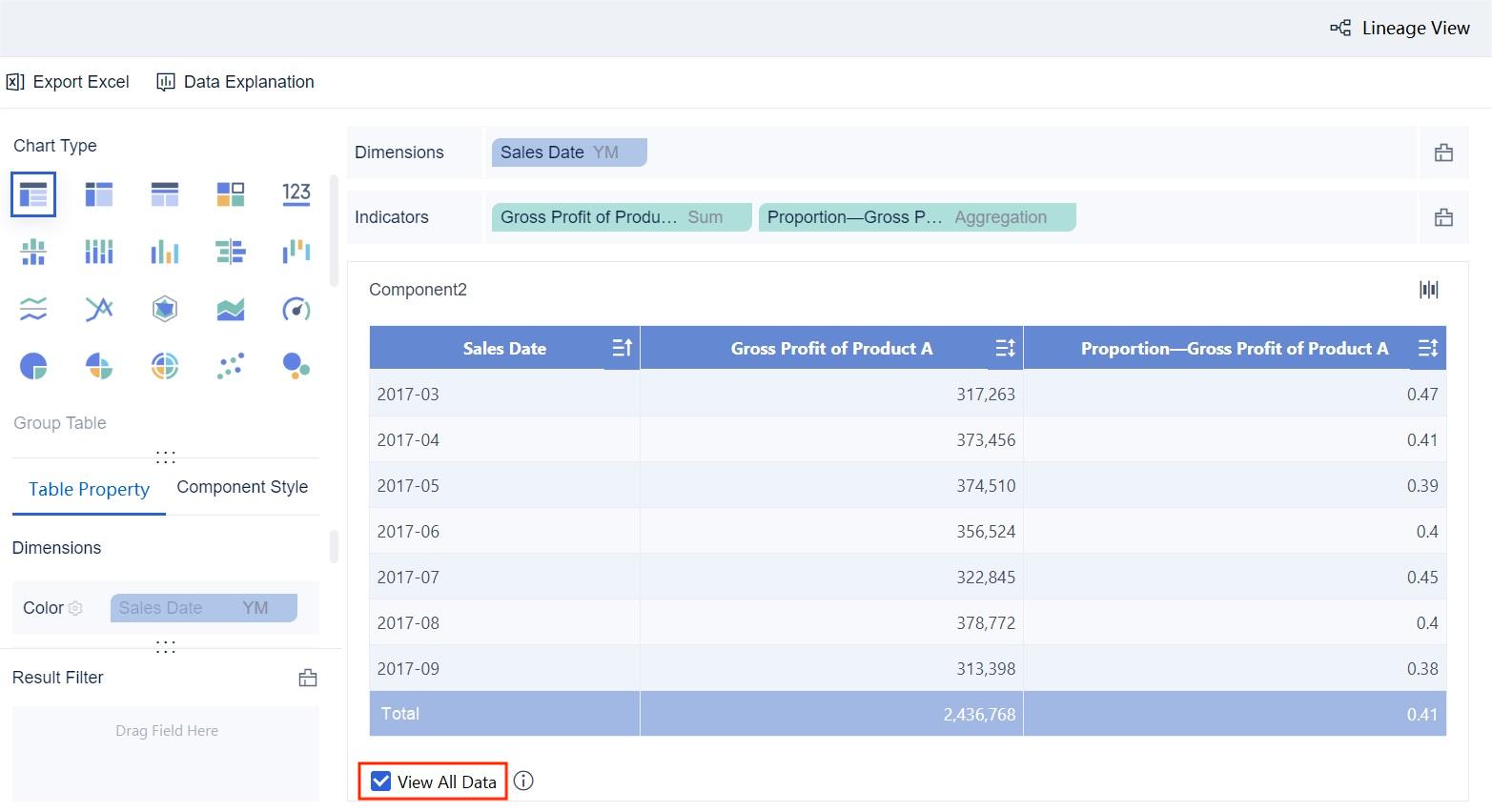
Task: Expand Proportion Aggregation indicator field options
Action: coord(916,217)
